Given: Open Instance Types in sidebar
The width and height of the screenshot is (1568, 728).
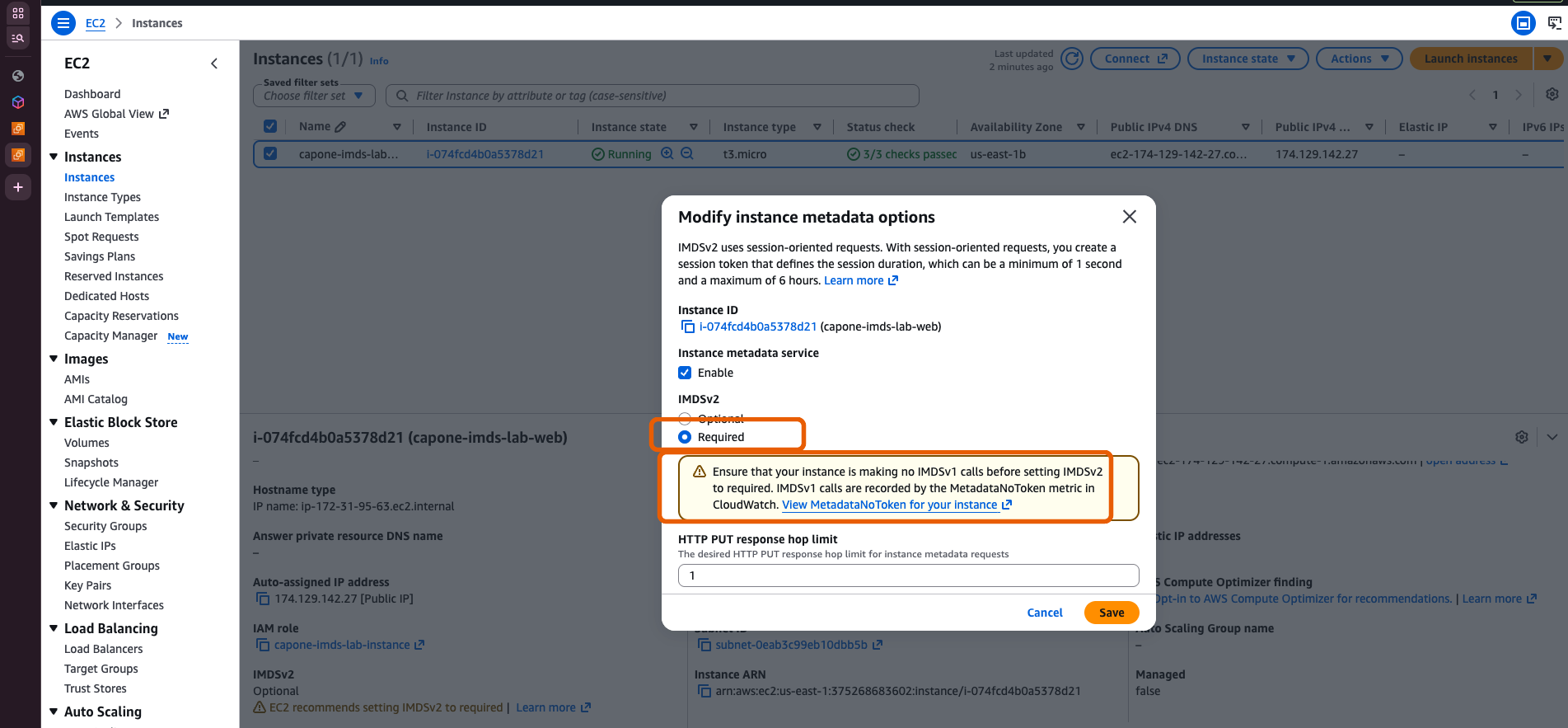Looking at the screenshot, I should point(102,197).
